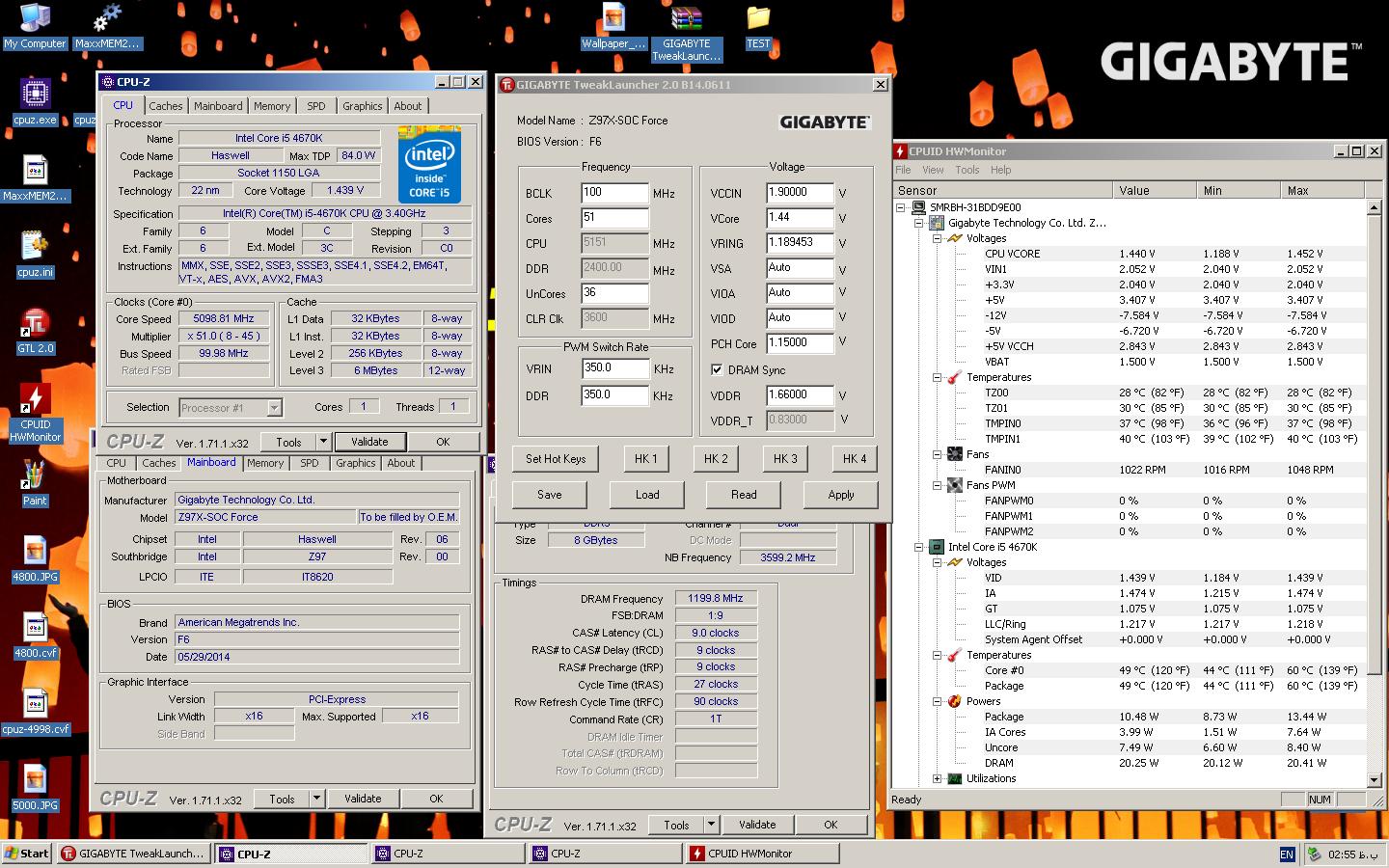
Task: Toggle DRAM Sync checkbox
Action: point(717,369)
